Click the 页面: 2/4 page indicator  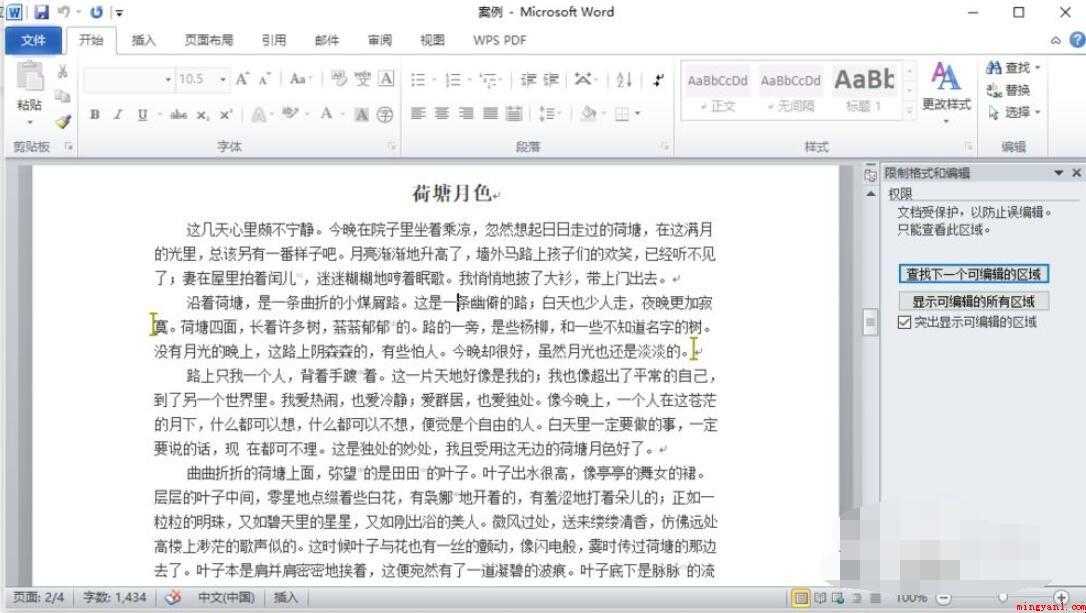point(39,597)
